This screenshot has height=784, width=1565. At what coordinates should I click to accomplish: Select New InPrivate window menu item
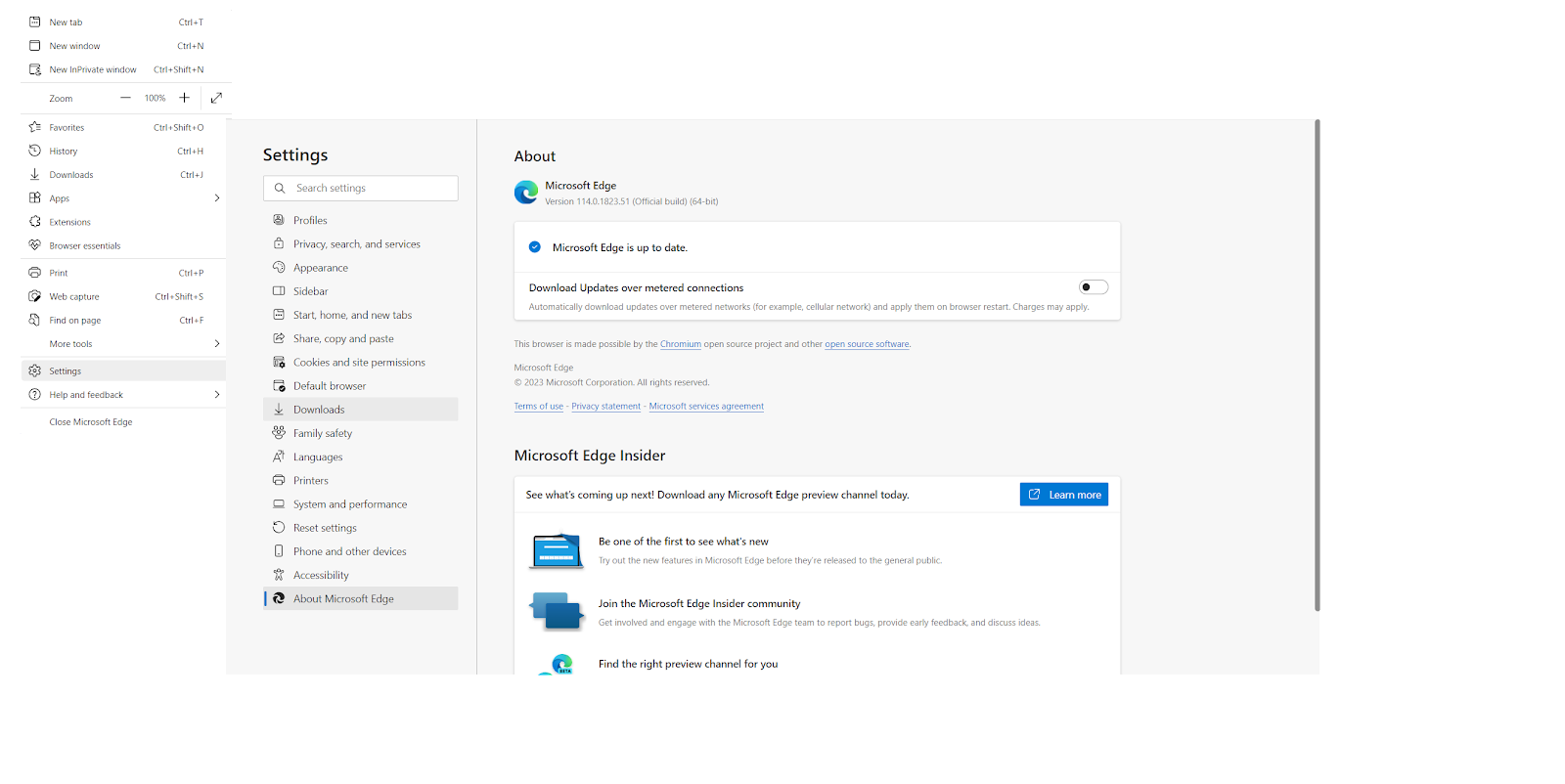coord(93,69)
